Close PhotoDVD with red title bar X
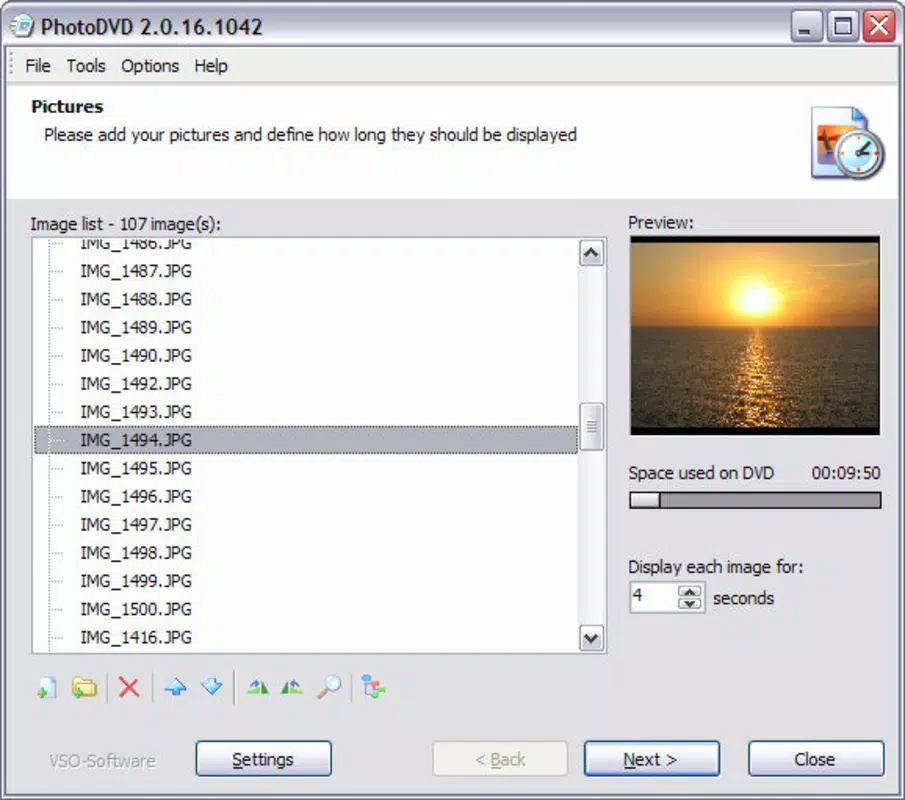This screenshot has width=905, height=800. 879,26
